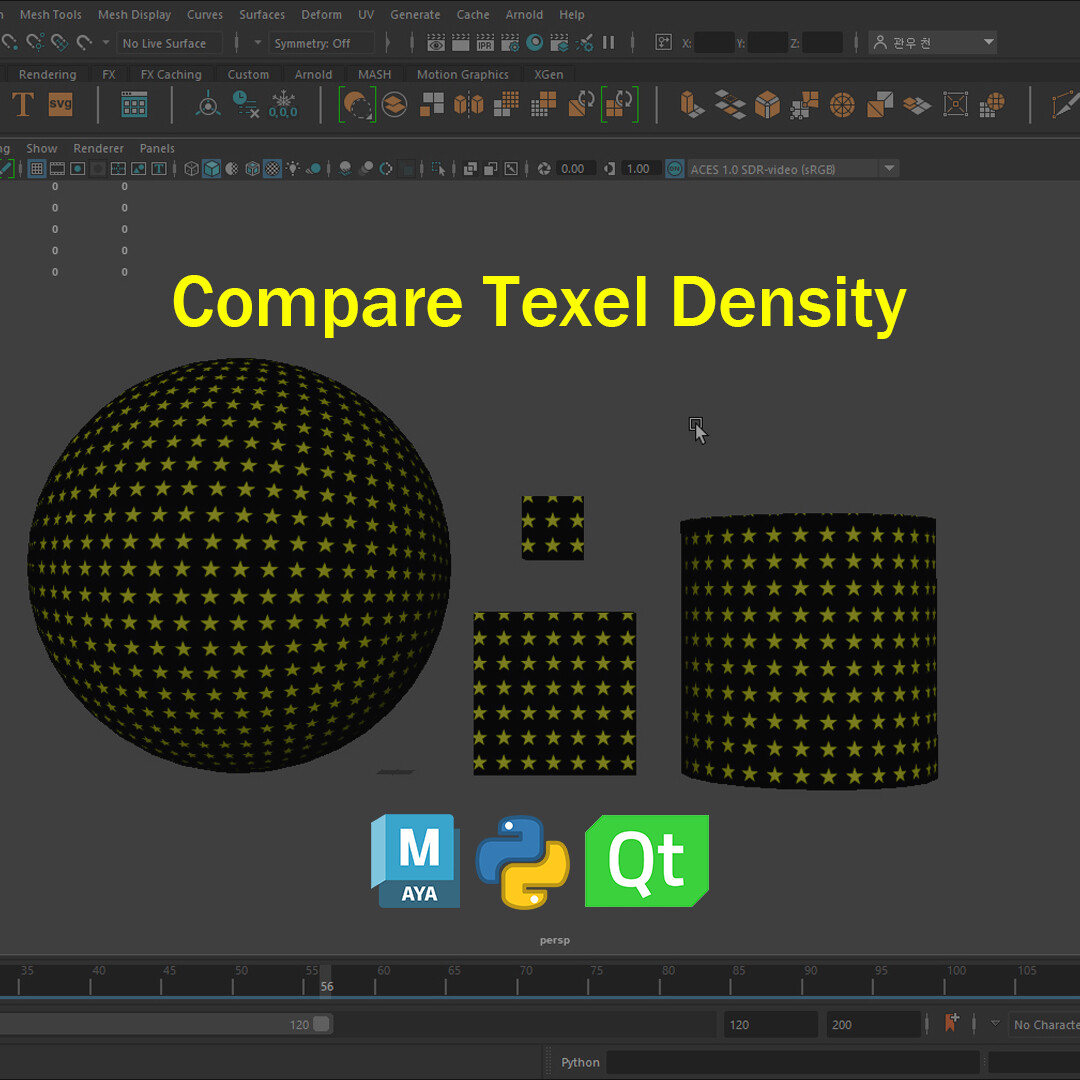Open the SVG creation tool
Screen dimensions: 1080x1080
60,104
